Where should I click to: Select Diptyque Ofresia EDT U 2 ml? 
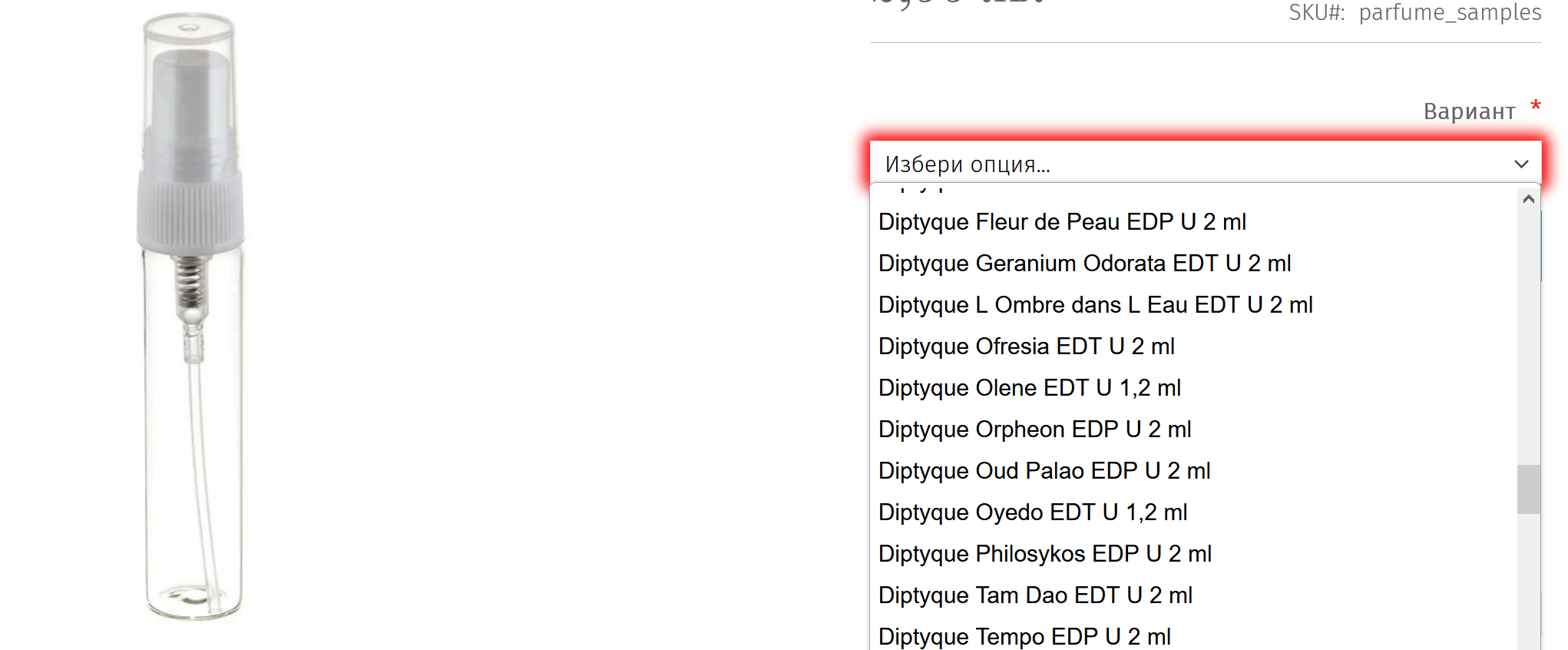(1194, 347)
